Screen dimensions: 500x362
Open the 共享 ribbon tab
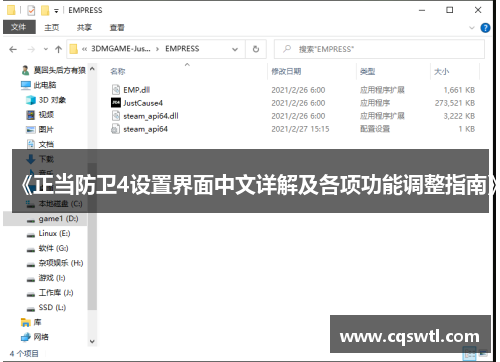(84, 27)
